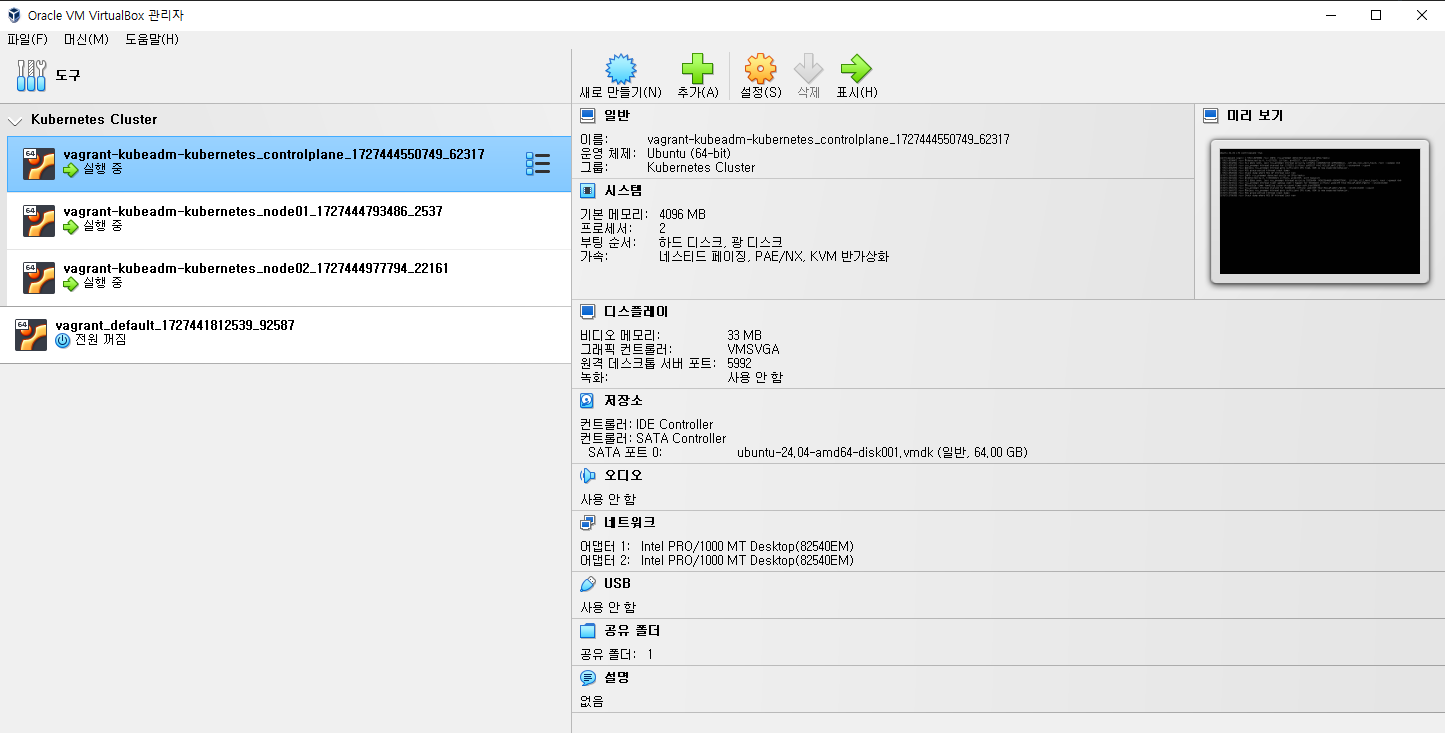Click the node02 VM OS icon

(39, 278)
